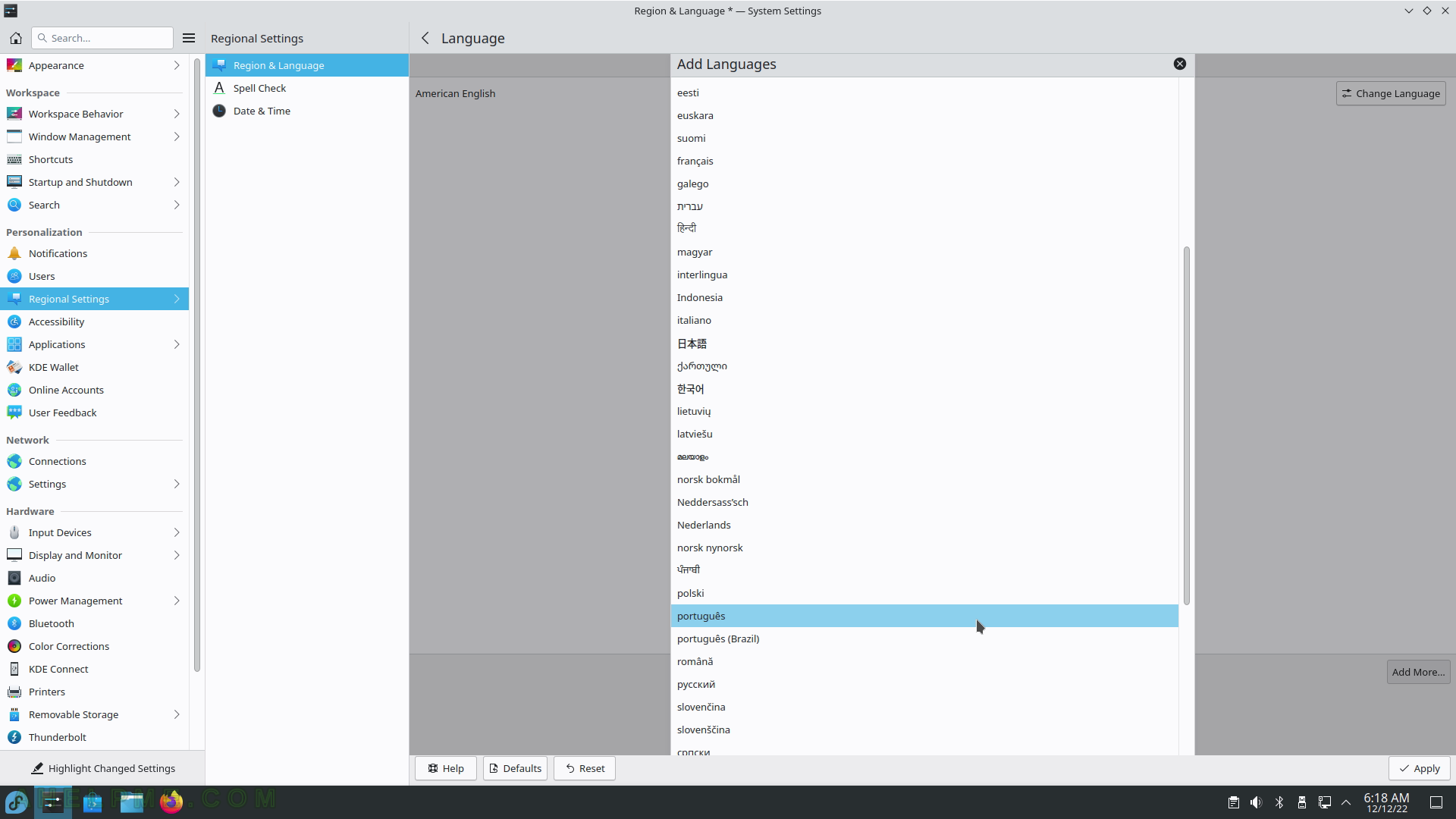The width and height of the screenshot is (1456, 819).
Task: Click the Audio speaker icon
Action: (14, 578)
